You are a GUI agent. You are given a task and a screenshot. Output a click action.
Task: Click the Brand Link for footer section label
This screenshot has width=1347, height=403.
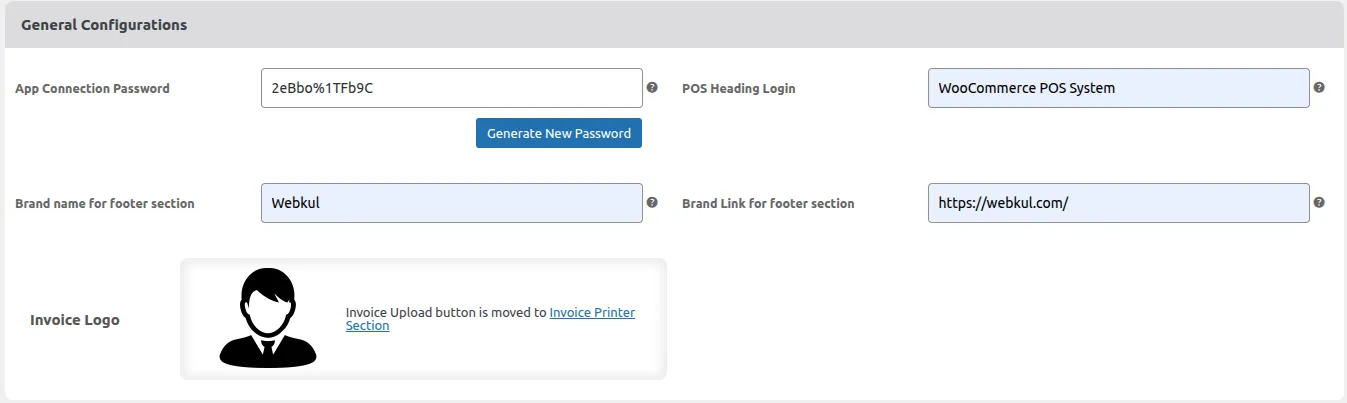click(768, 204)
